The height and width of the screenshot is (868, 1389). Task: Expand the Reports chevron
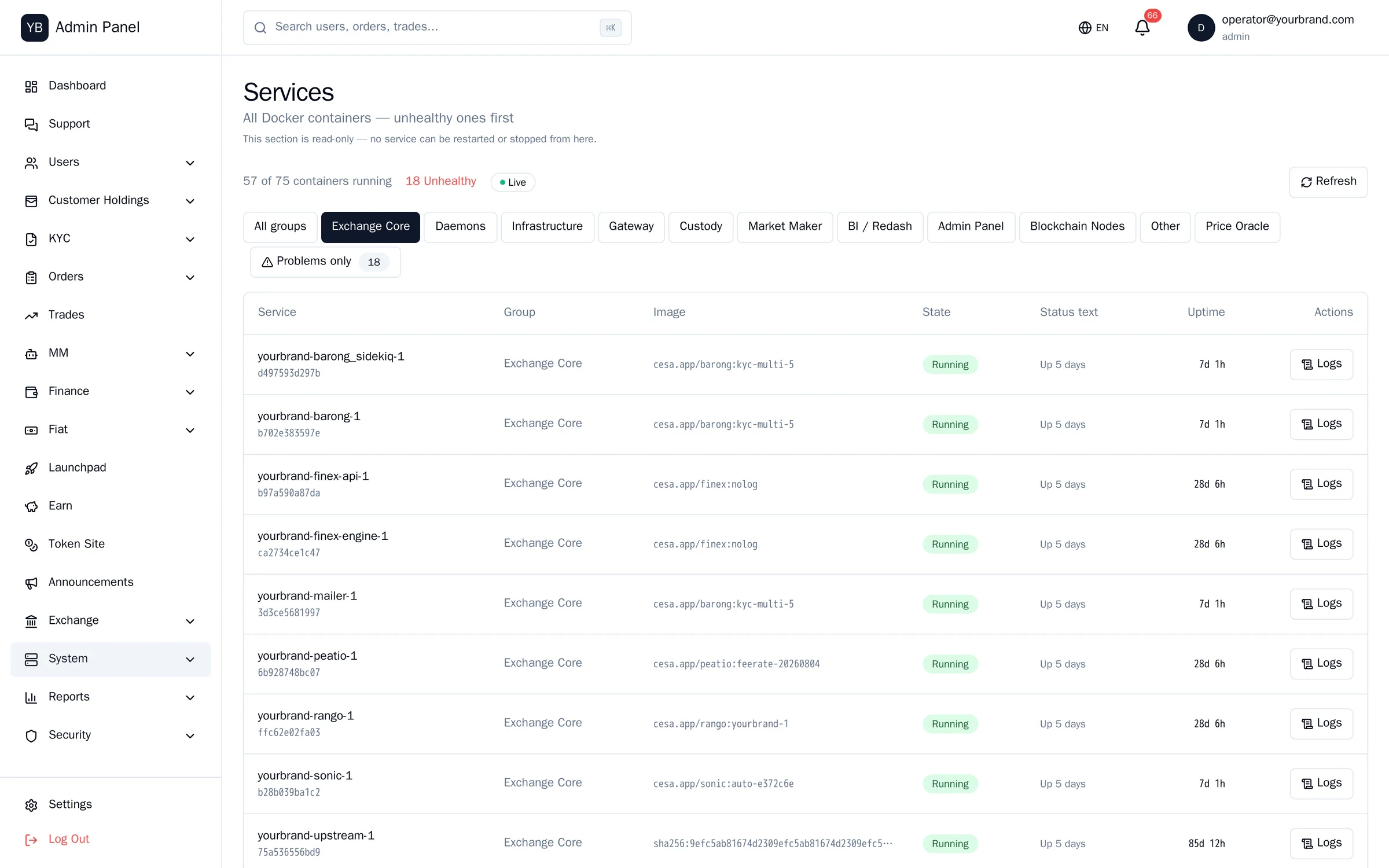[190, 698]
